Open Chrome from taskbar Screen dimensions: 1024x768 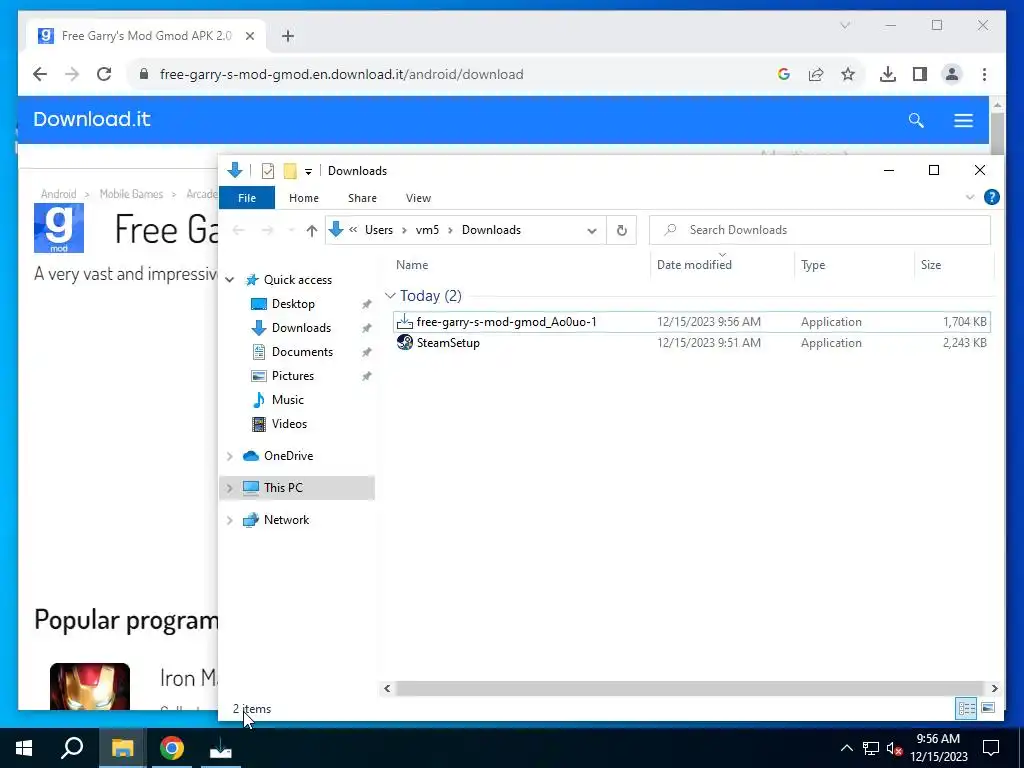click(172, 748)
